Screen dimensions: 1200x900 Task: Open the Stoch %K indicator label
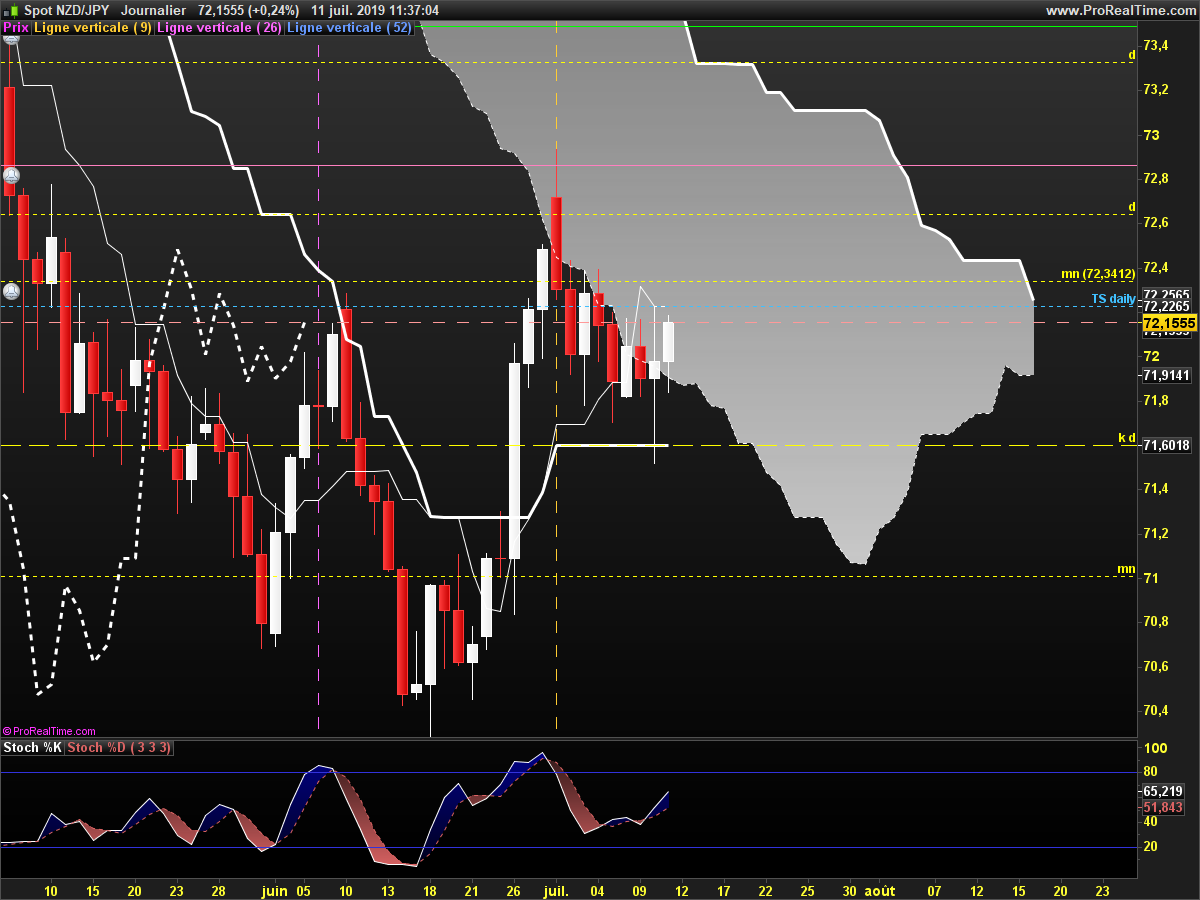(x=33, y=748)
